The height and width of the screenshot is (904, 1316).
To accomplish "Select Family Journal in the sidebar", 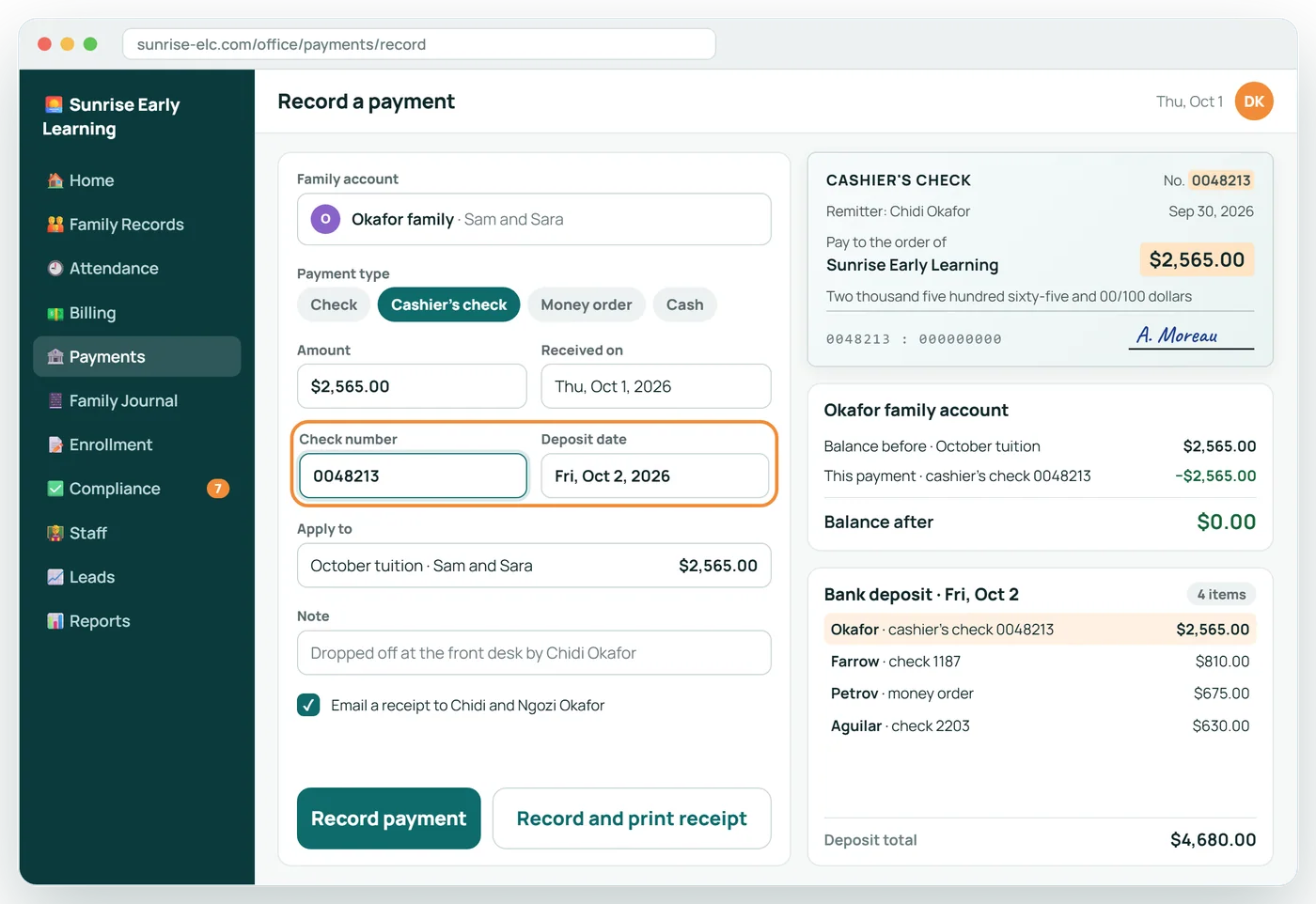I will point(137,400).
